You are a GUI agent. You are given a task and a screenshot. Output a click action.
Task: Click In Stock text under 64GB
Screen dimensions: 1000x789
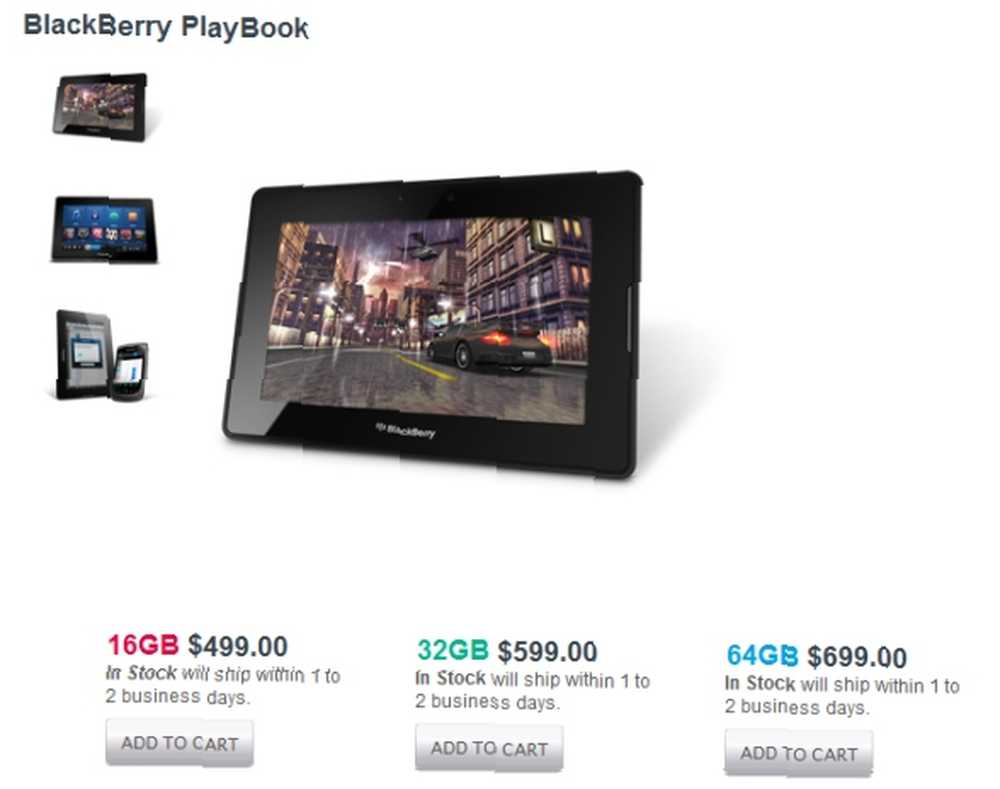pos(760,683)
